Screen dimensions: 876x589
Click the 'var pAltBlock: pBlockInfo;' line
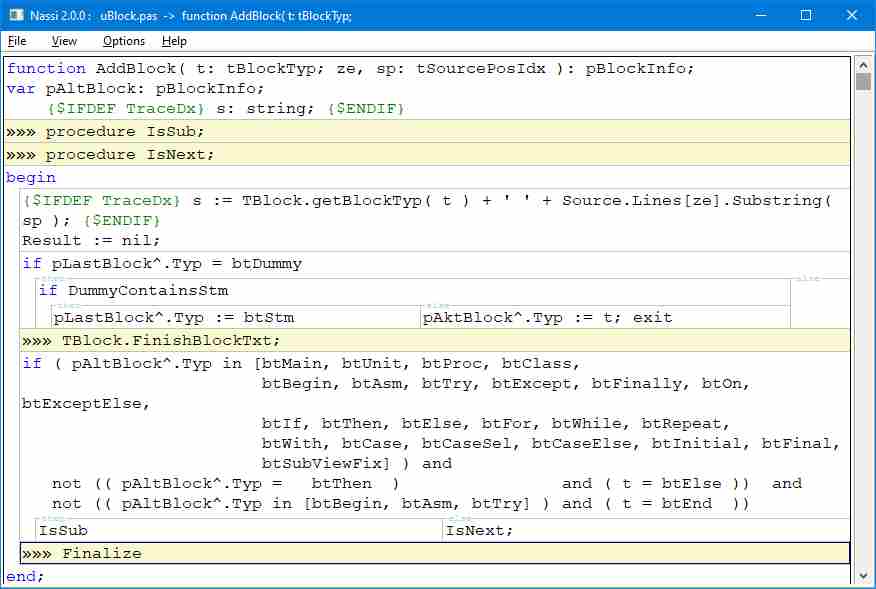click(x=135, y=89)
